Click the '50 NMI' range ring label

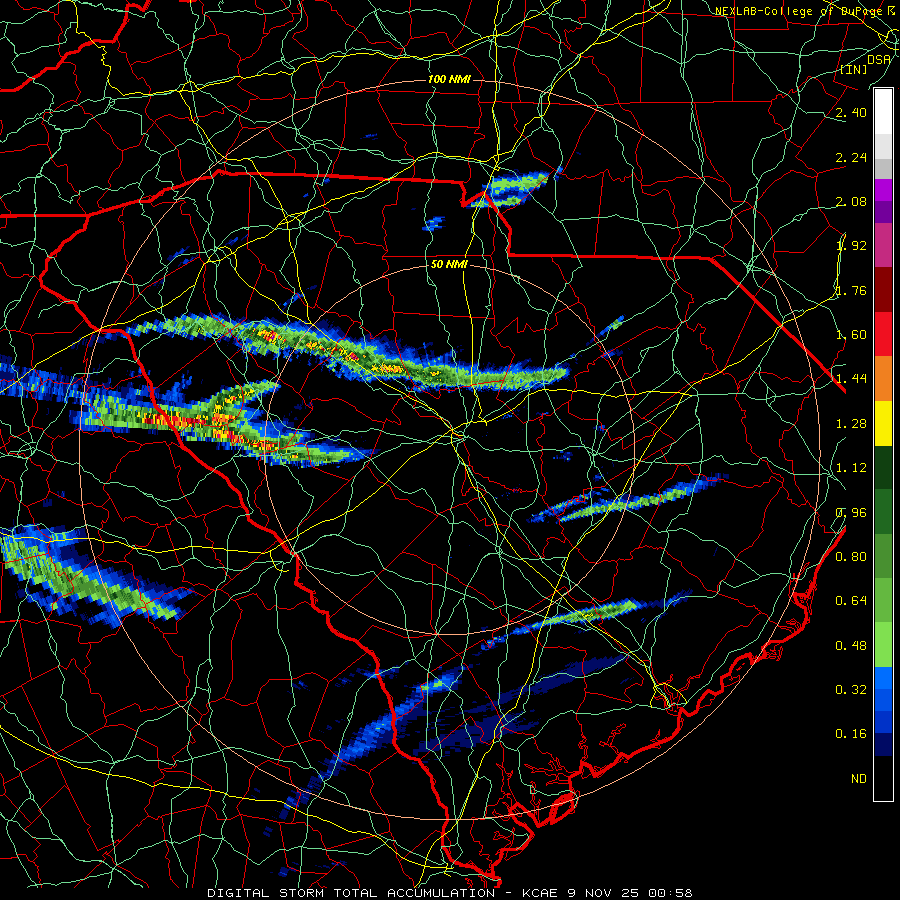click(x=449, y=264)
